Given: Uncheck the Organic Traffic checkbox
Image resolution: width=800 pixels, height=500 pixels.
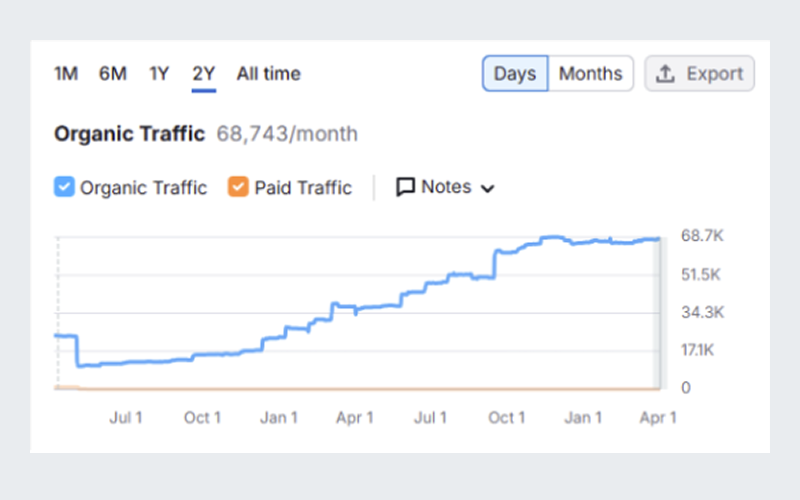Looking at the screenshot, I should click(63, 187).
